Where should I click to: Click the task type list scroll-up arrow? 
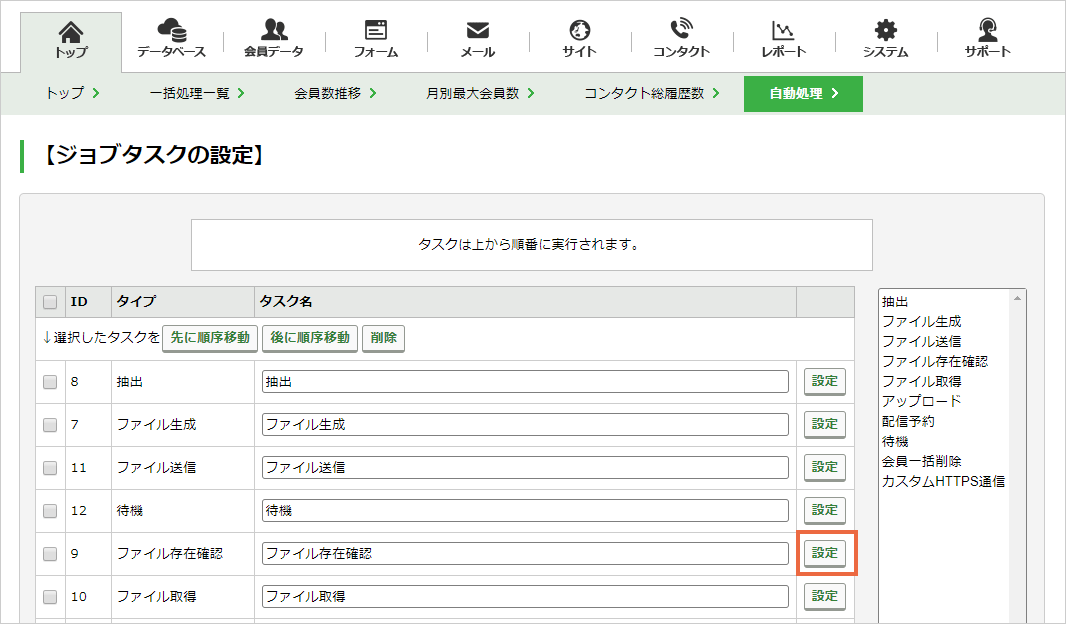[x=1017, y=298]
